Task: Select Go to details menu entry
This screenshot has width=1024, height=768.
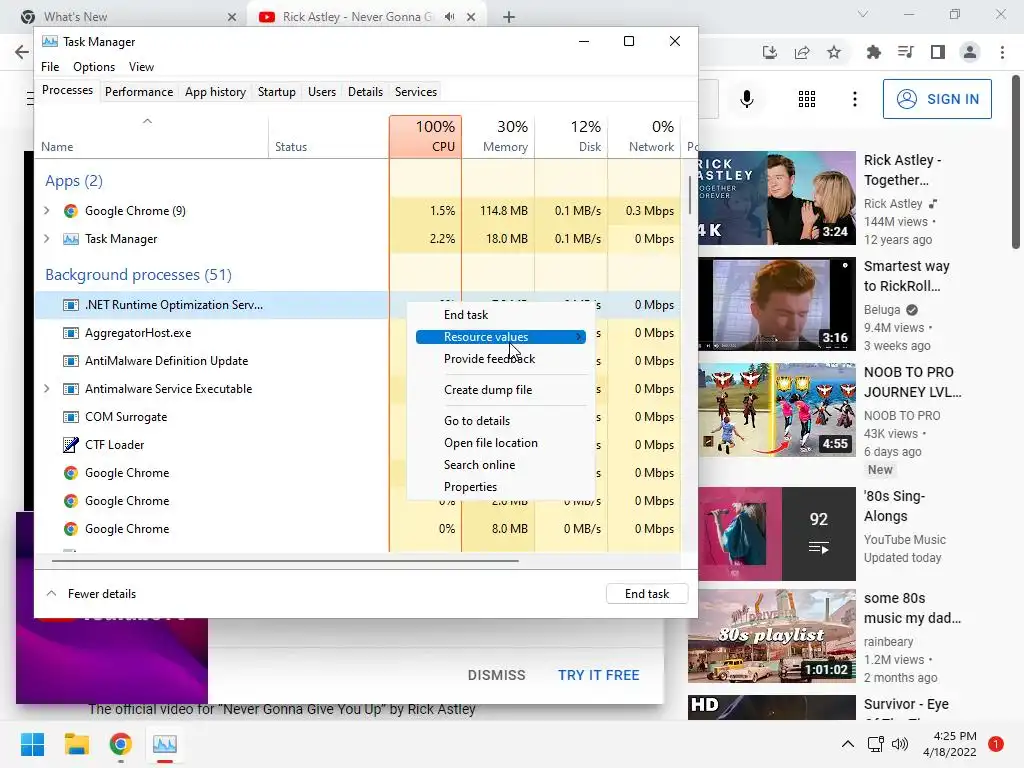Action: (x=477, y=421)
